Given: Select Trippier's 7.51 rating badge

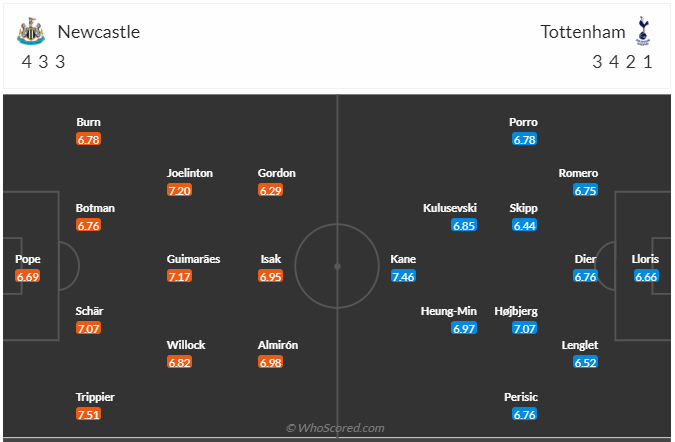Looking at the screenshot, I should [x=88, y=414].
